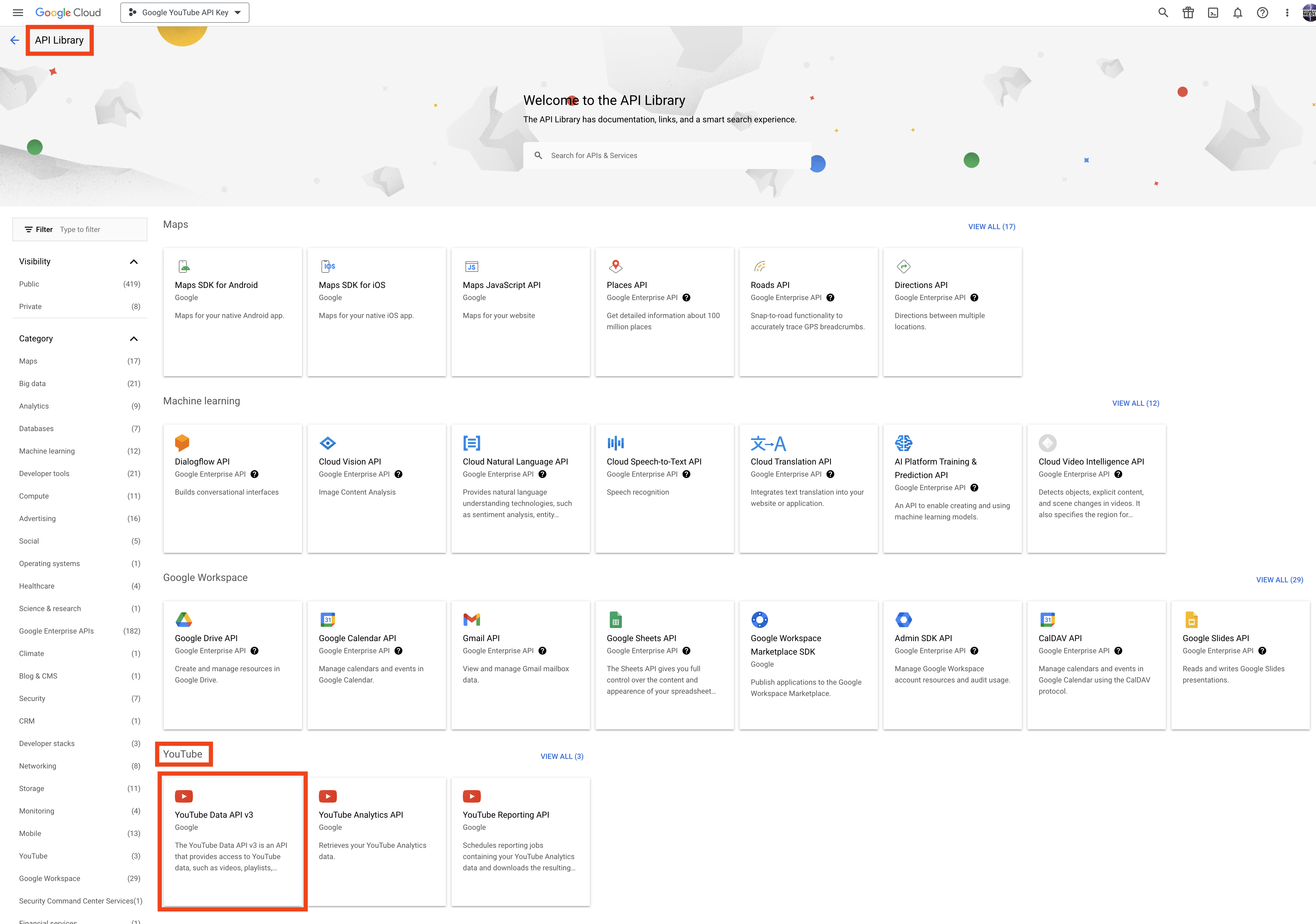Click the Google Drive API icon
Screen dimensions: 1316x924
coord(183,619)
